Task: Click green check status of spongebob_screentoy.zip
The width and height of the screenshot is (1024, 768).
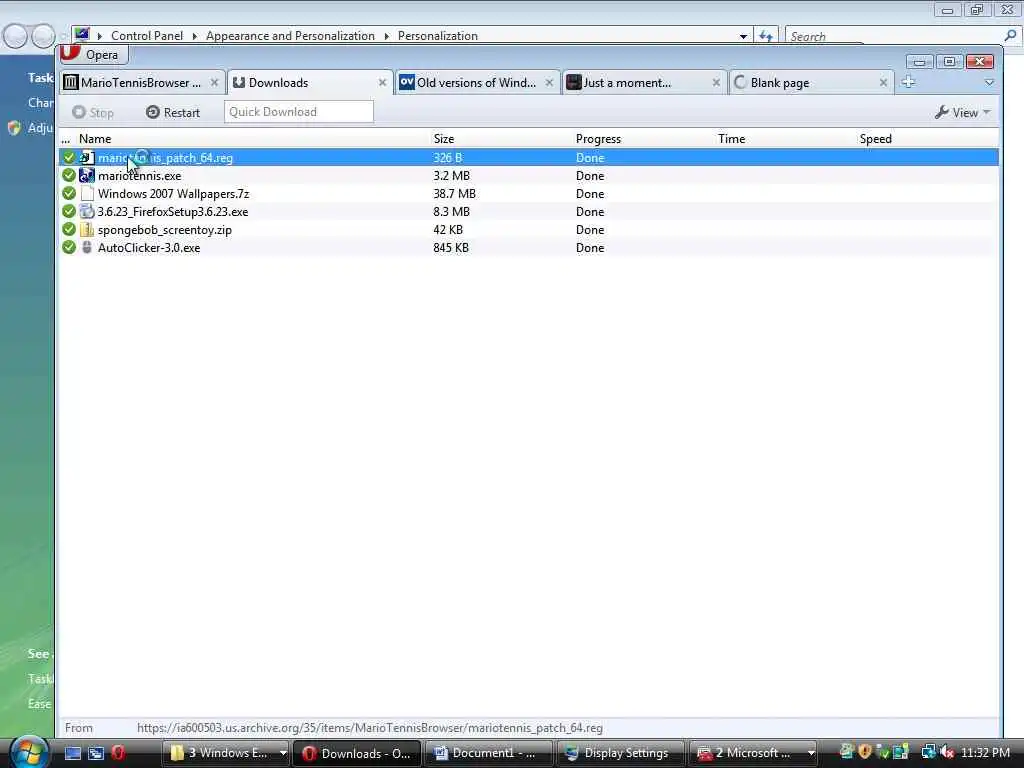Action: [69, 230]
